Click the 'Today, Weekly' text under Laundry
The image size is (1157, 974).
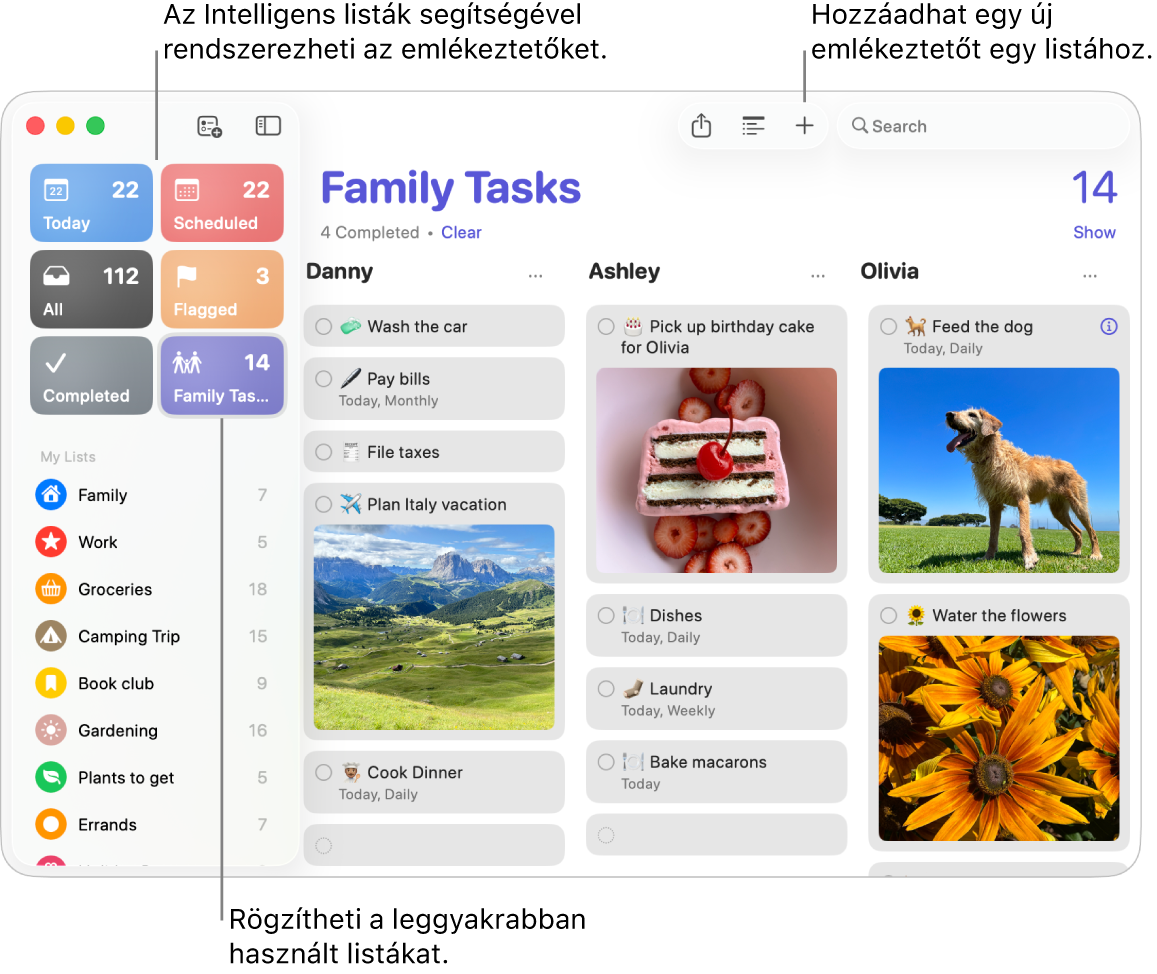click(668, 711)
